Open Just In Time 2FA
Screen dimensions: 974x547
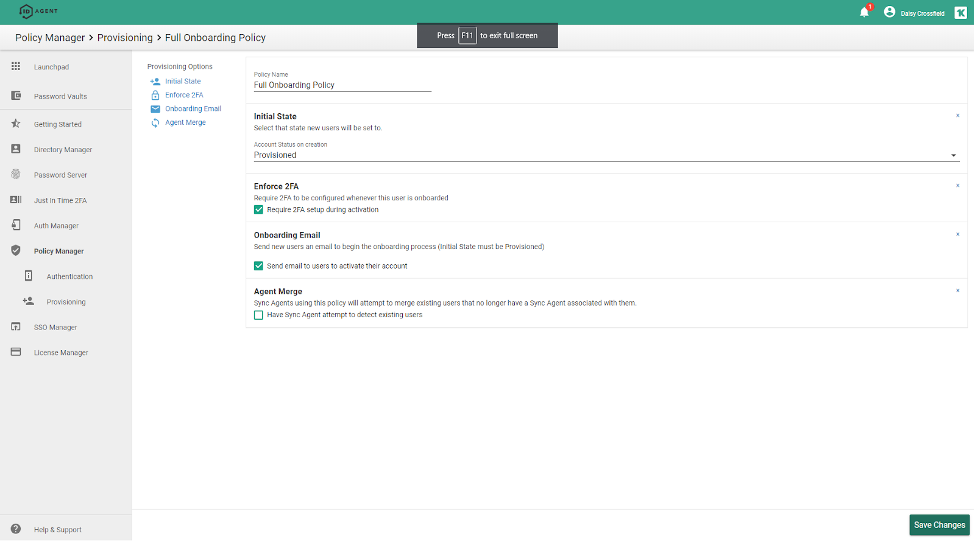coord(60,201)
